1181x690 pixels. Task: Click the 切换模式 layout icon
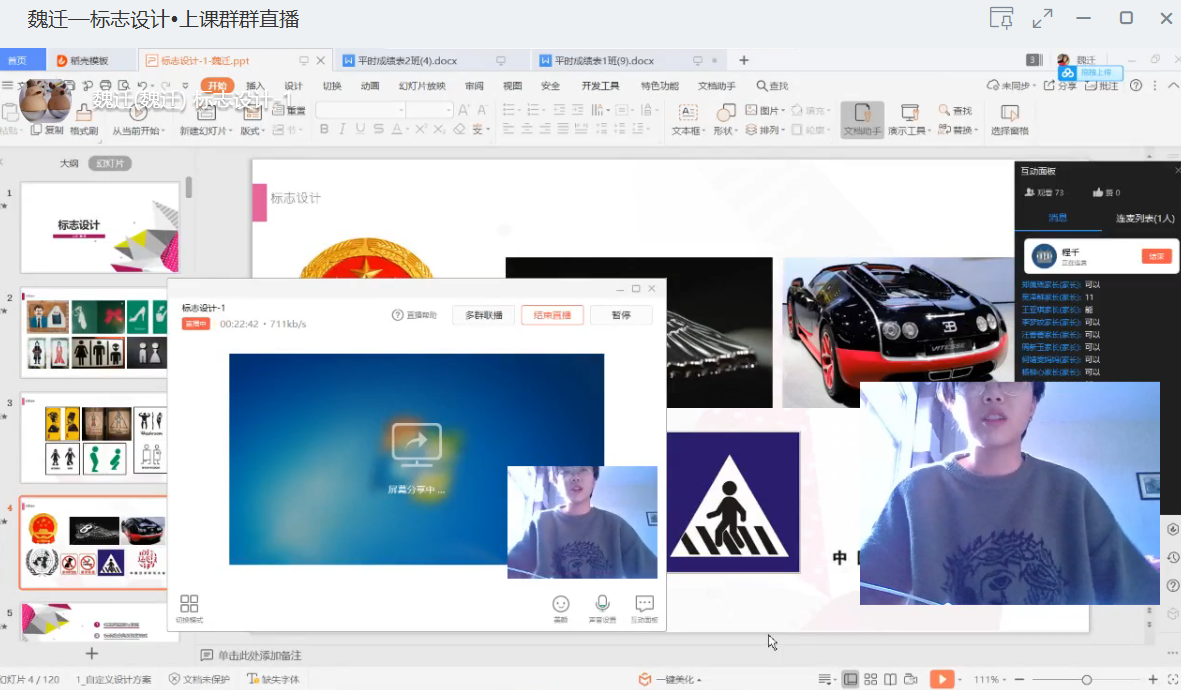click(x=189, y=604)
